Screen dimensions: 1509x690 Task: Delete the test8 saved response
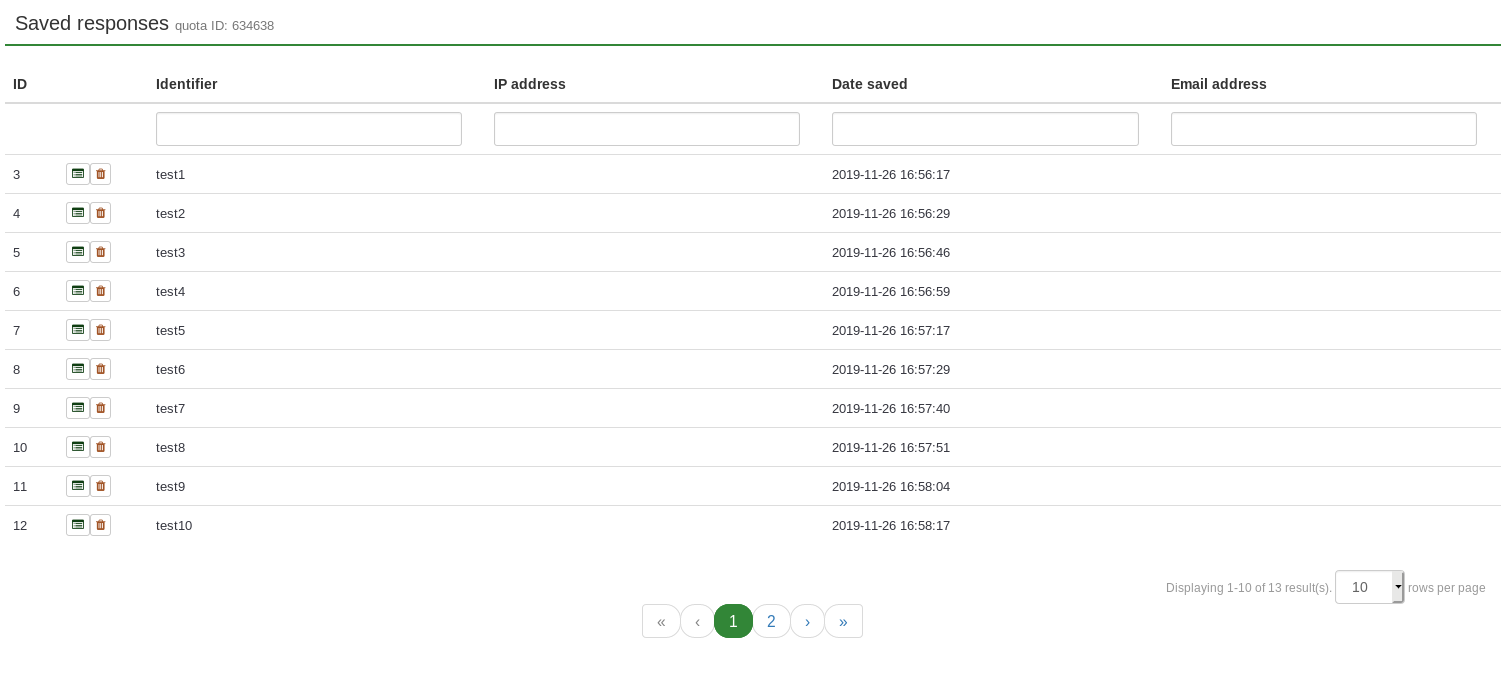101,447
